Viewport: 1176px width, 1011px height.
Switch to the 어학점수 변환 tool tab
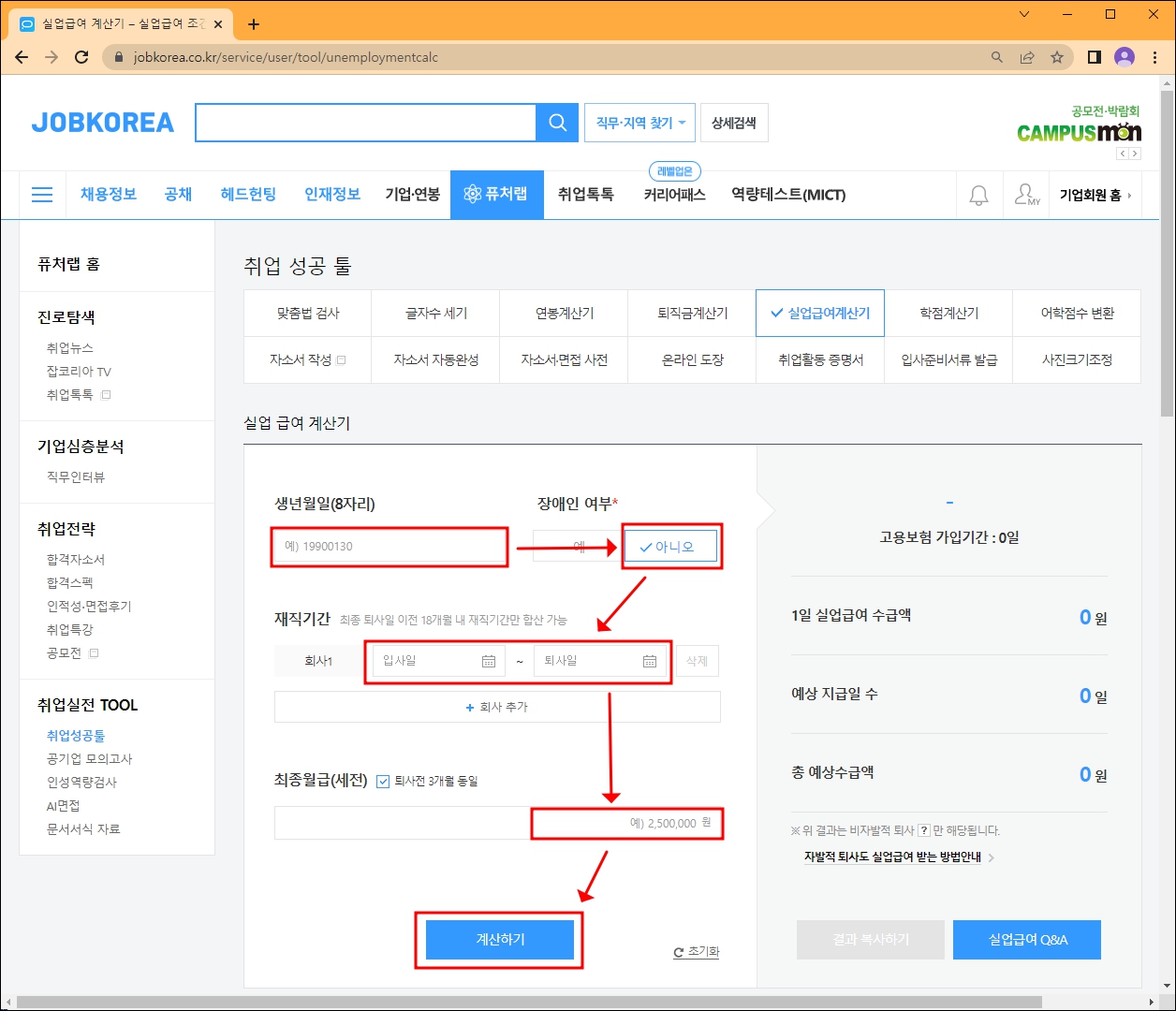pos(1078,314)
